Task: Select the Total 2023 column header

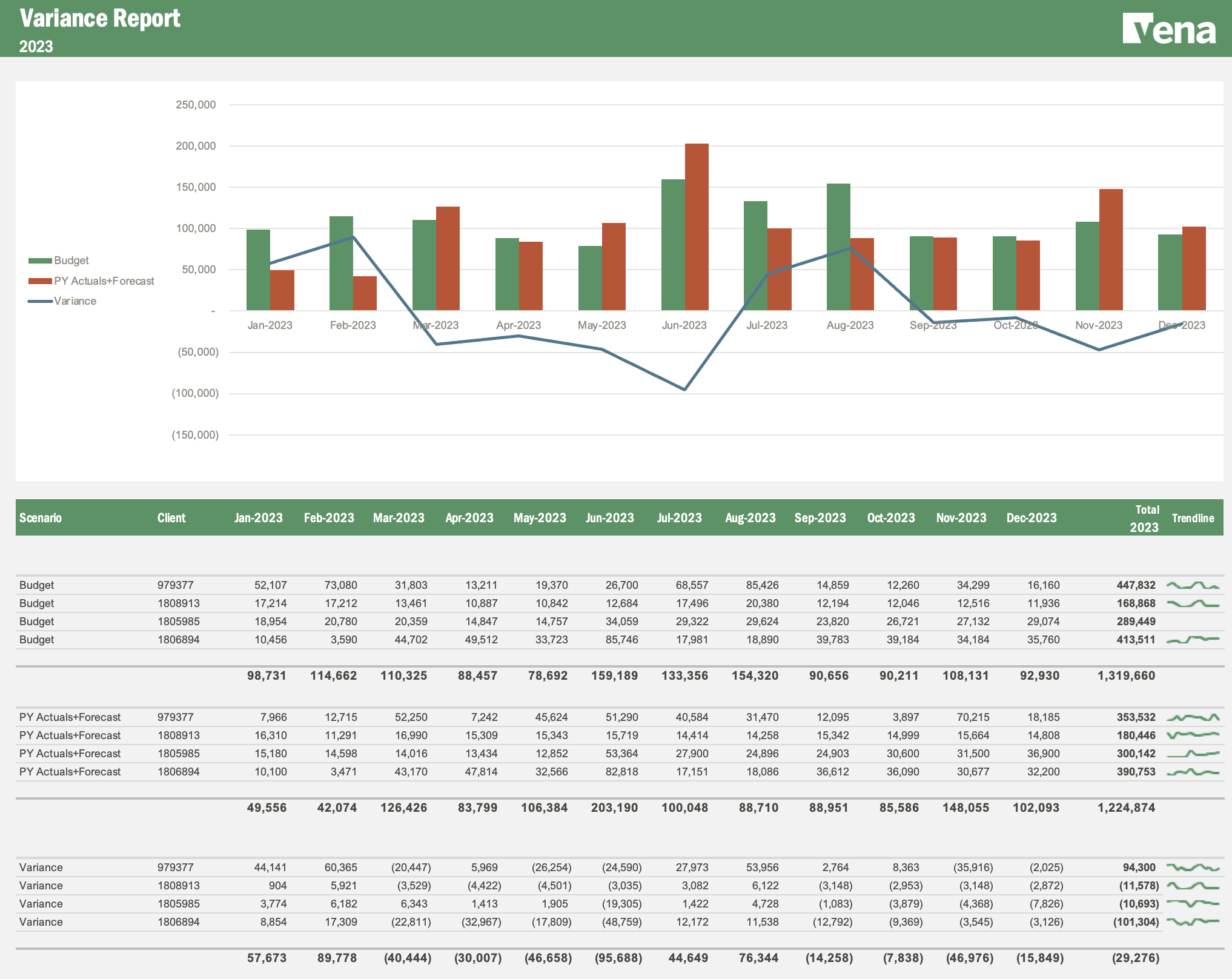Action: coord(1147,518)
